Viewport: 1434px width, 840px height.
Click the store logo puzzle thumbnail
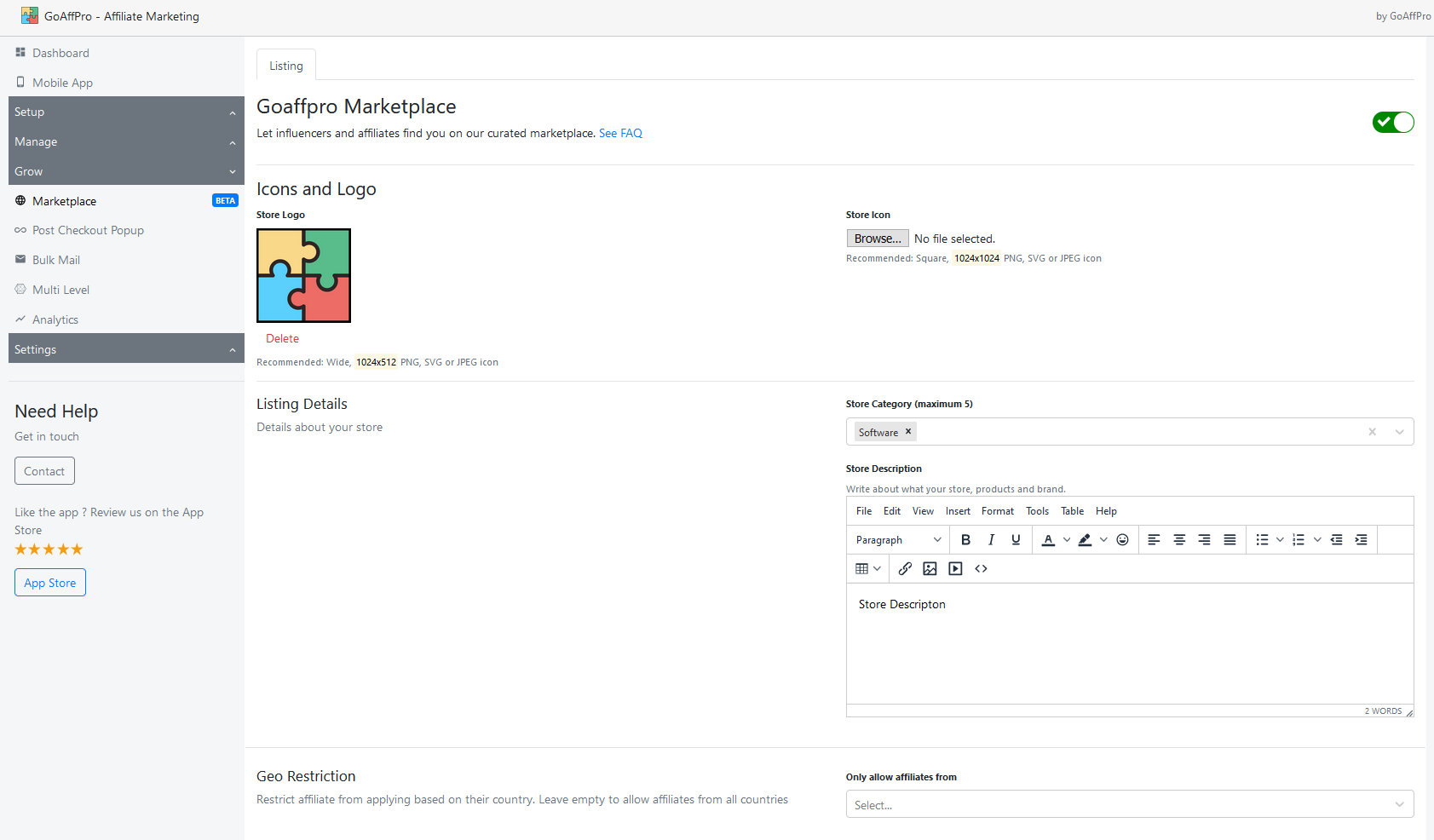coord(303,275)
